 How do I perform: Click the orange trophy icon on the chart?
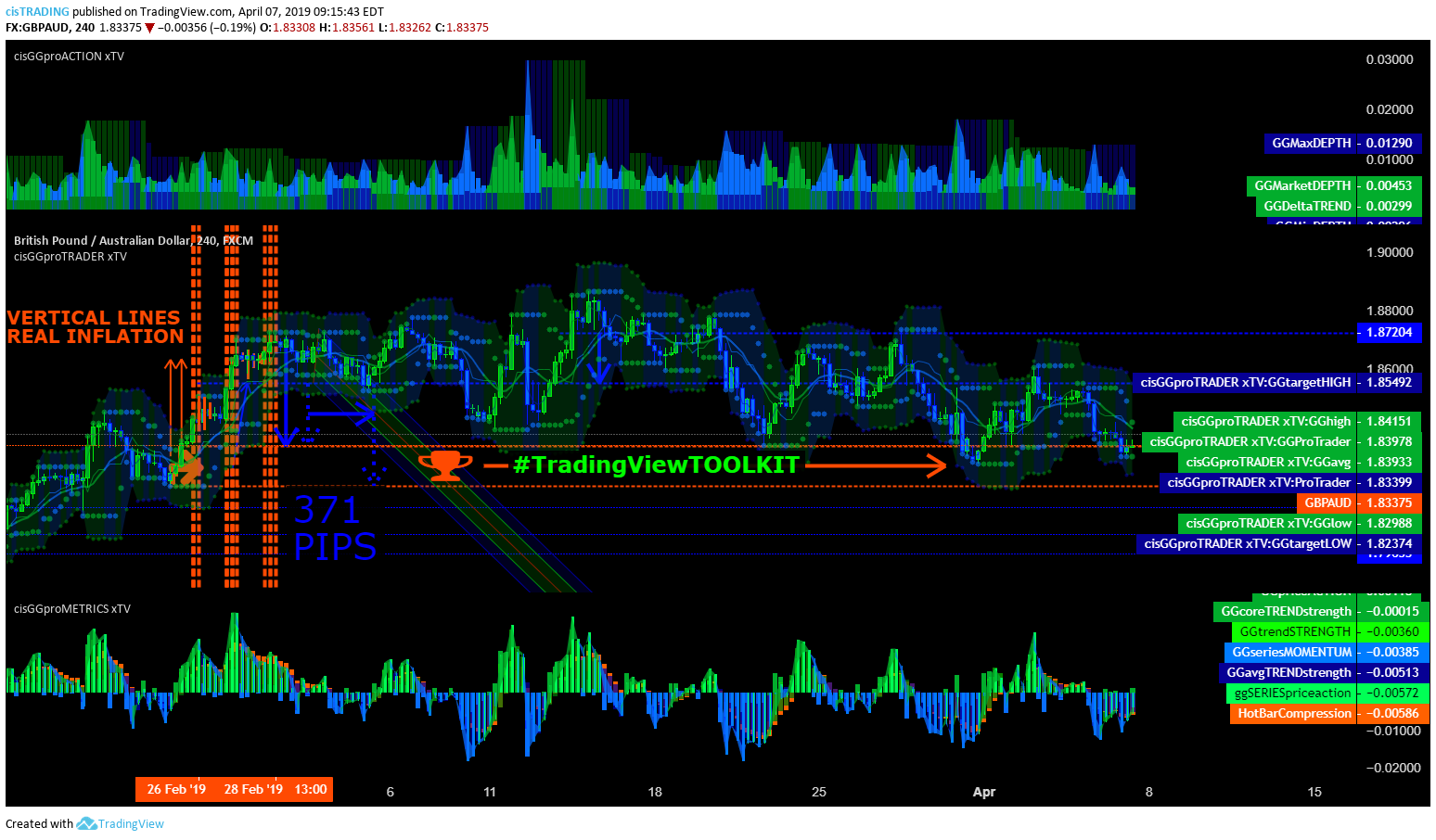pos(445,465)
